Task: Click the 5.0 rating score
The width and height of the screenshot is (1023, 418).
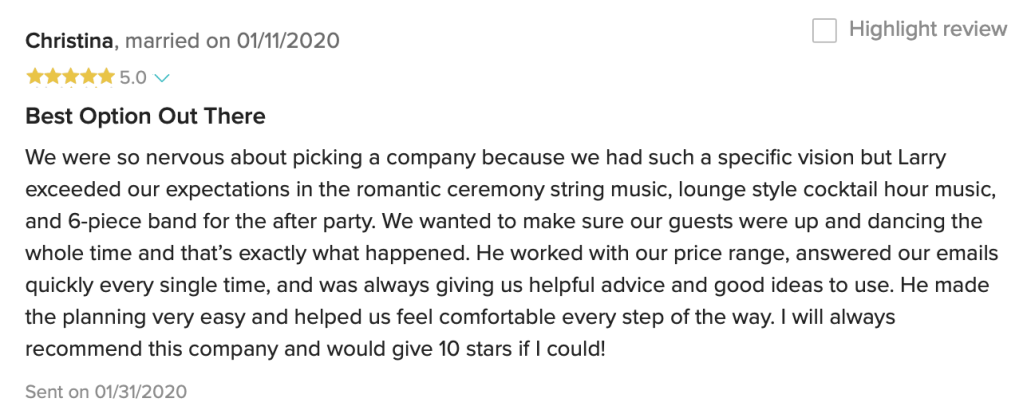Action: pos(133,77)
